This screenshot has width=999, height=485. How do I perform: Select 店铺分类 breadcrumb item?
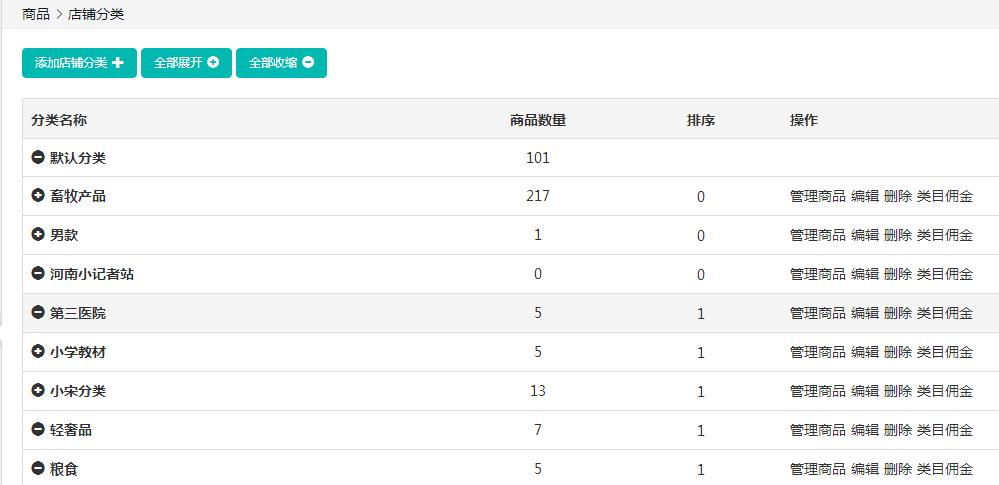click(x=96, y=14)
